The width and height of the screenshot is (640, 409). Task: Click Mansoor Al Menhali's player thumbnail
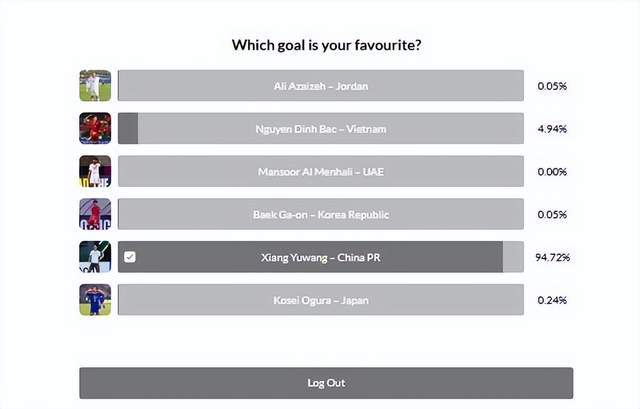click(x=95, y=172)
